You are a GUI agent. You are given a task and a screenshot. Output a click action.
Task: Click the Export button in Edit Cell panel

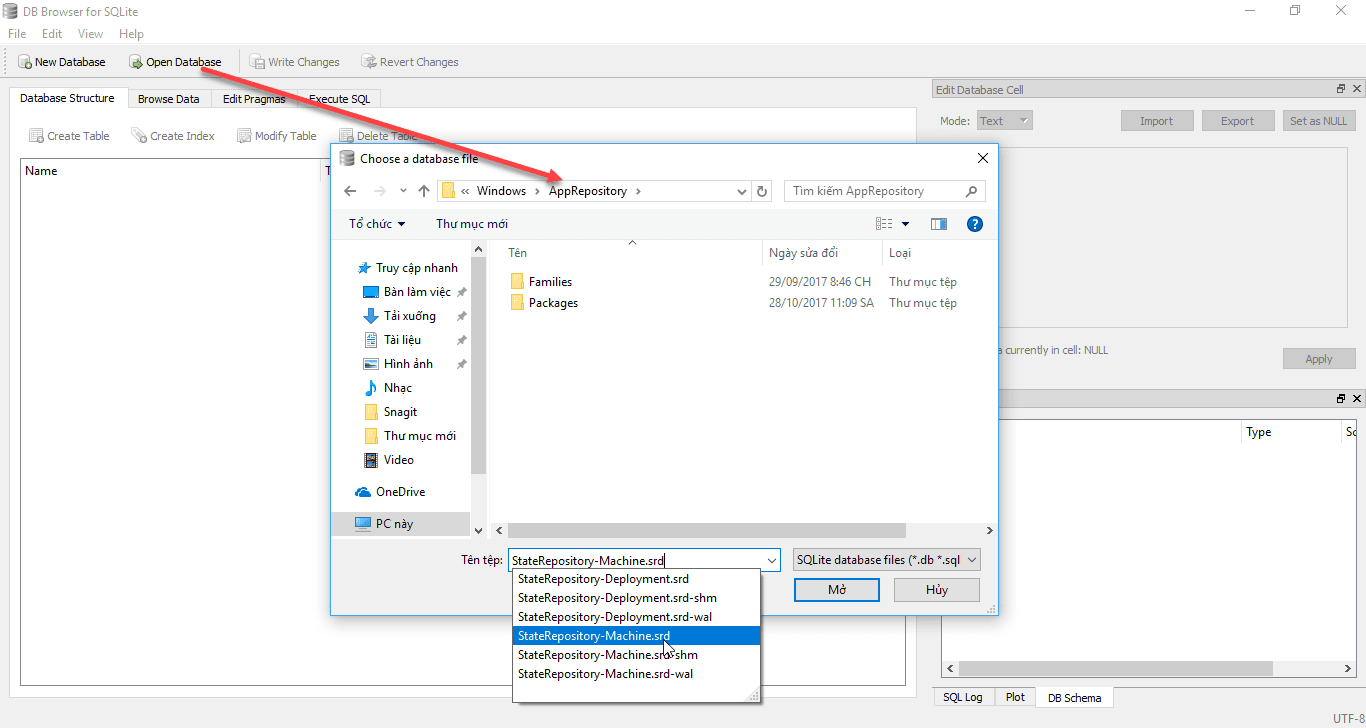pos(1237,121)
